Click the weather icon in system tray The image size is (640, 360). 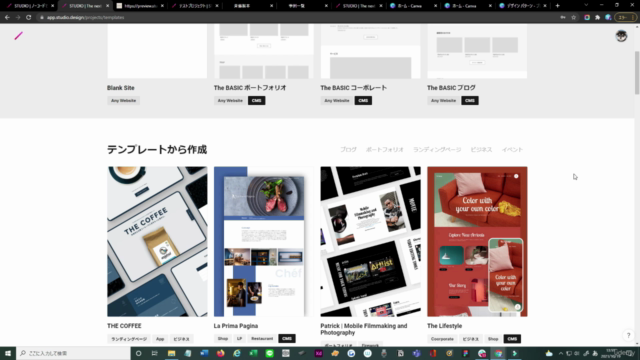(x=549, y=353)
